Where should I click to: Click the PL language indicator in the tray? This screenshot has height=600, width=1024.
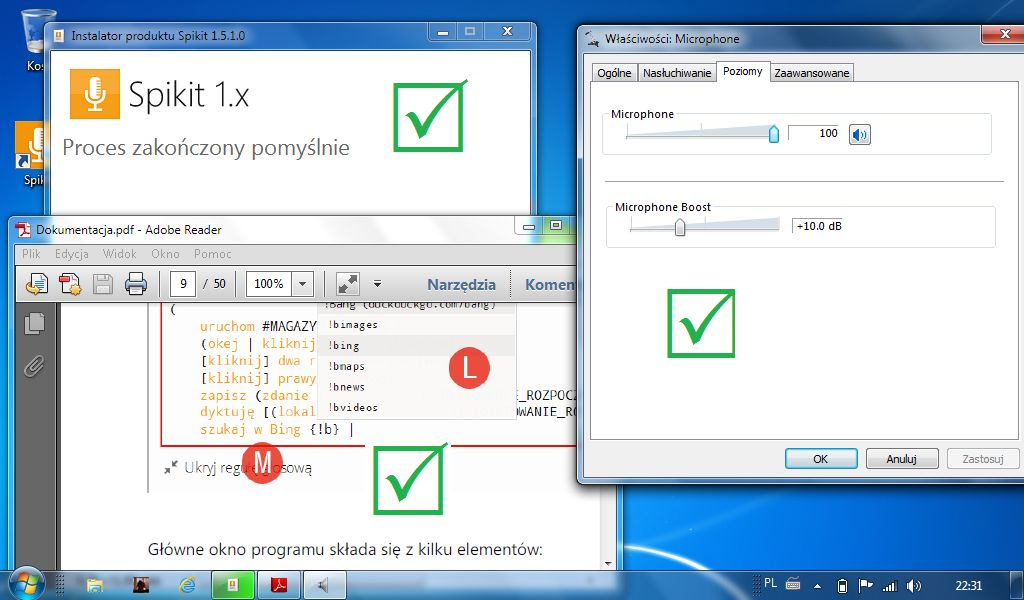pos(771,583)
